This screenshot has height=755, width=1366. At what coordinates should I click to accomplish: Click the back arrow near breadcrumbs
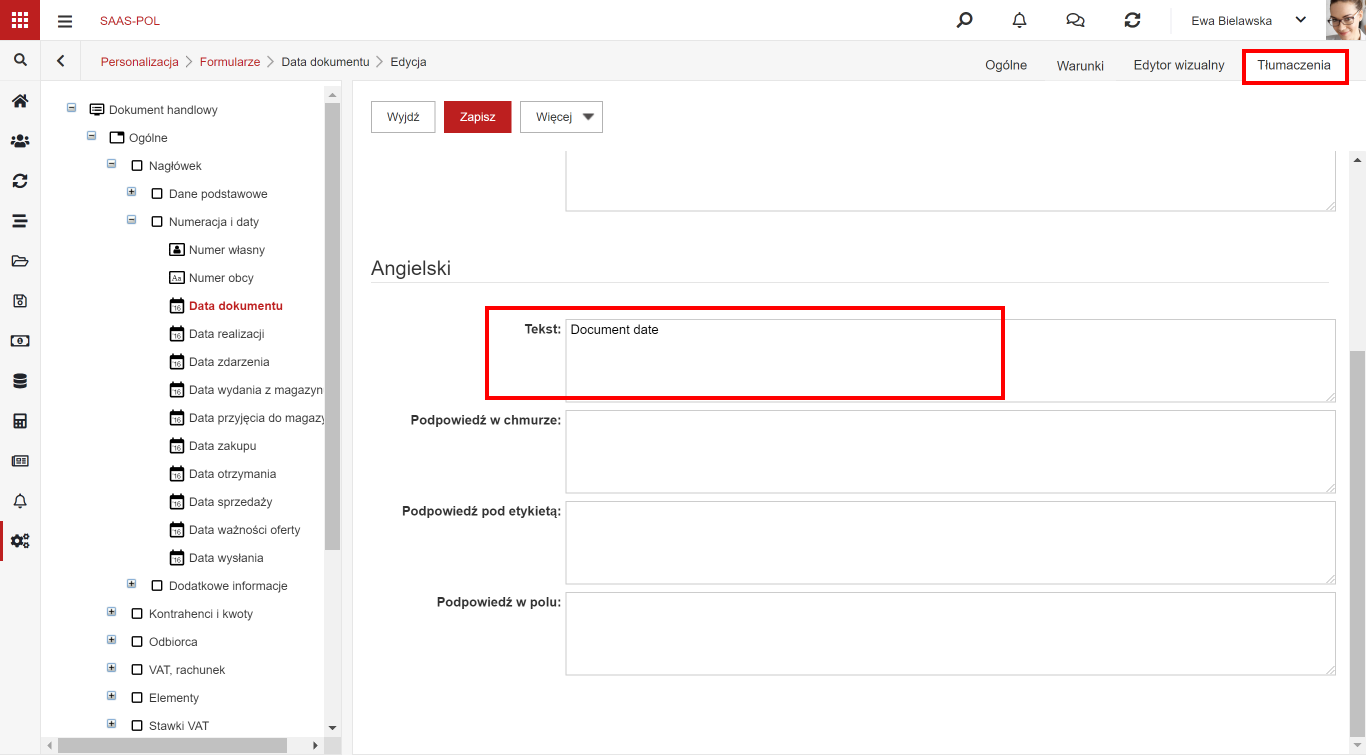[61, 61]
